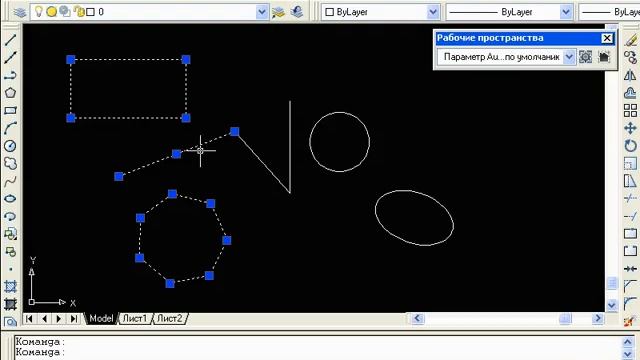
Task: Click the Move tool
Action: [x=630, y=128]
